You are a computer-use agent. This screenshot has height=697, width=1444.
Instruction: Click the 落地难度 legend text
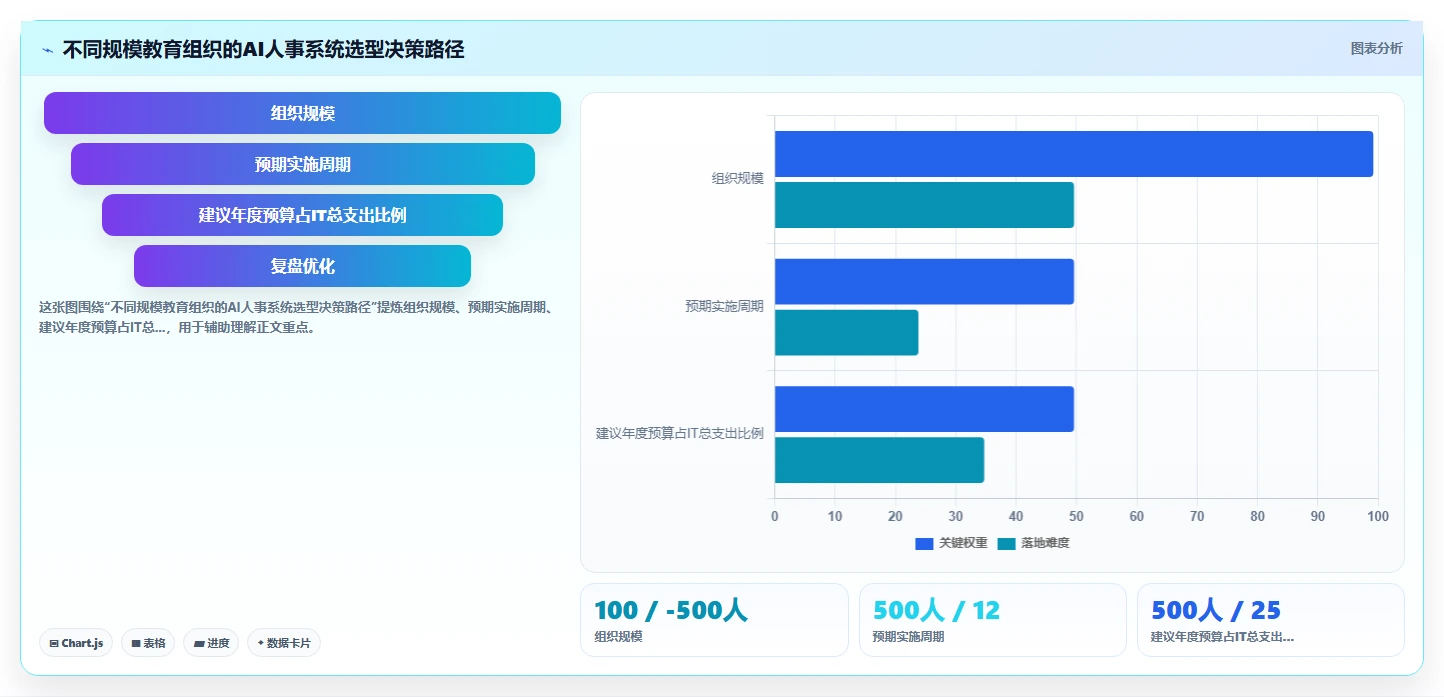[1045, 543]
